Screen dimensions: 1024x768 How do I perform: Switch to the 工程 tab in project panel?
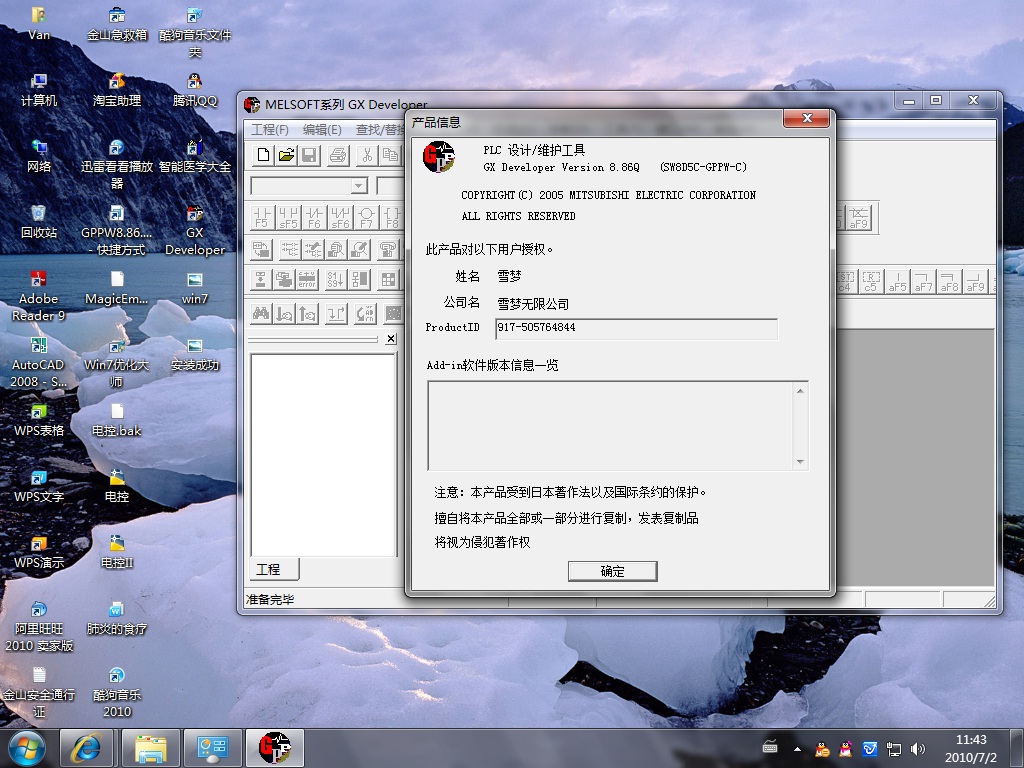(269, 569)
